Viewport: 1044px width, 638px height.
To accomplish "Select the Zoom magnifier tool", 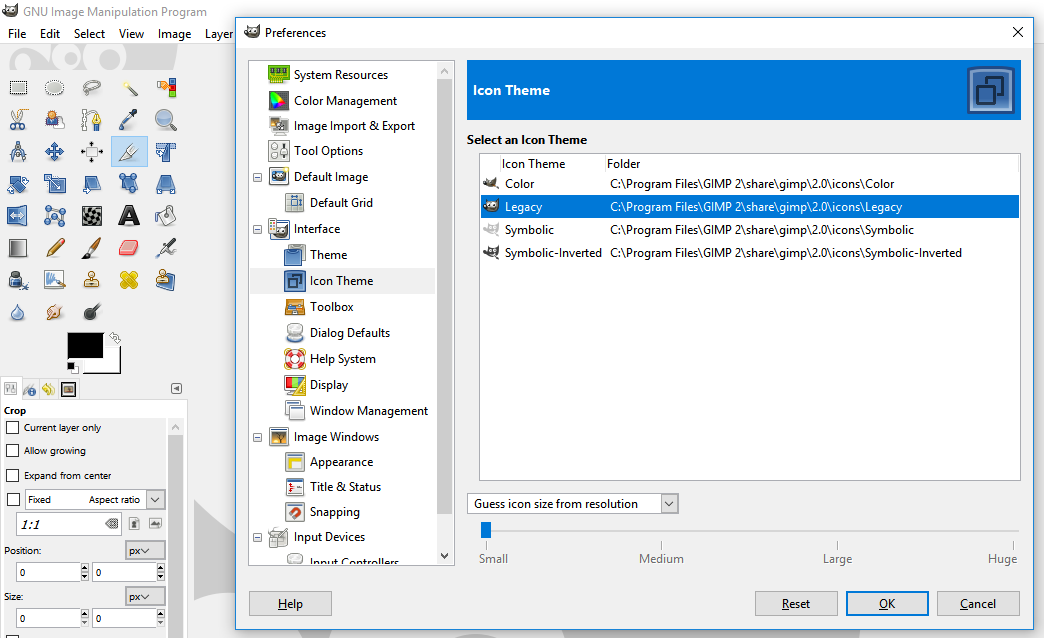I will [x=166, y=120].
